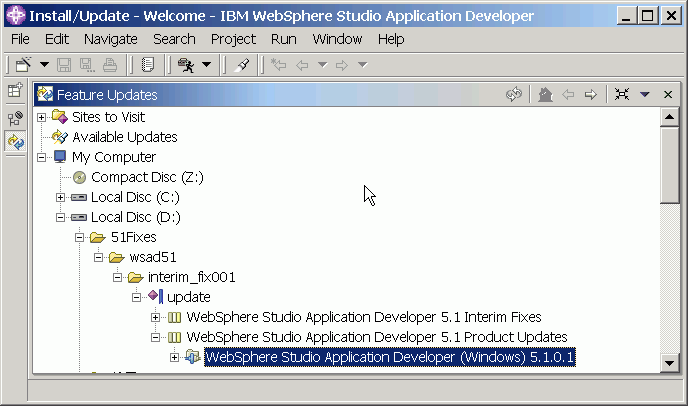Image resolution: width=688 pixels, height=406 pixels.
Task: Open the Navigate menu
Action: click(x=111, y=40)
